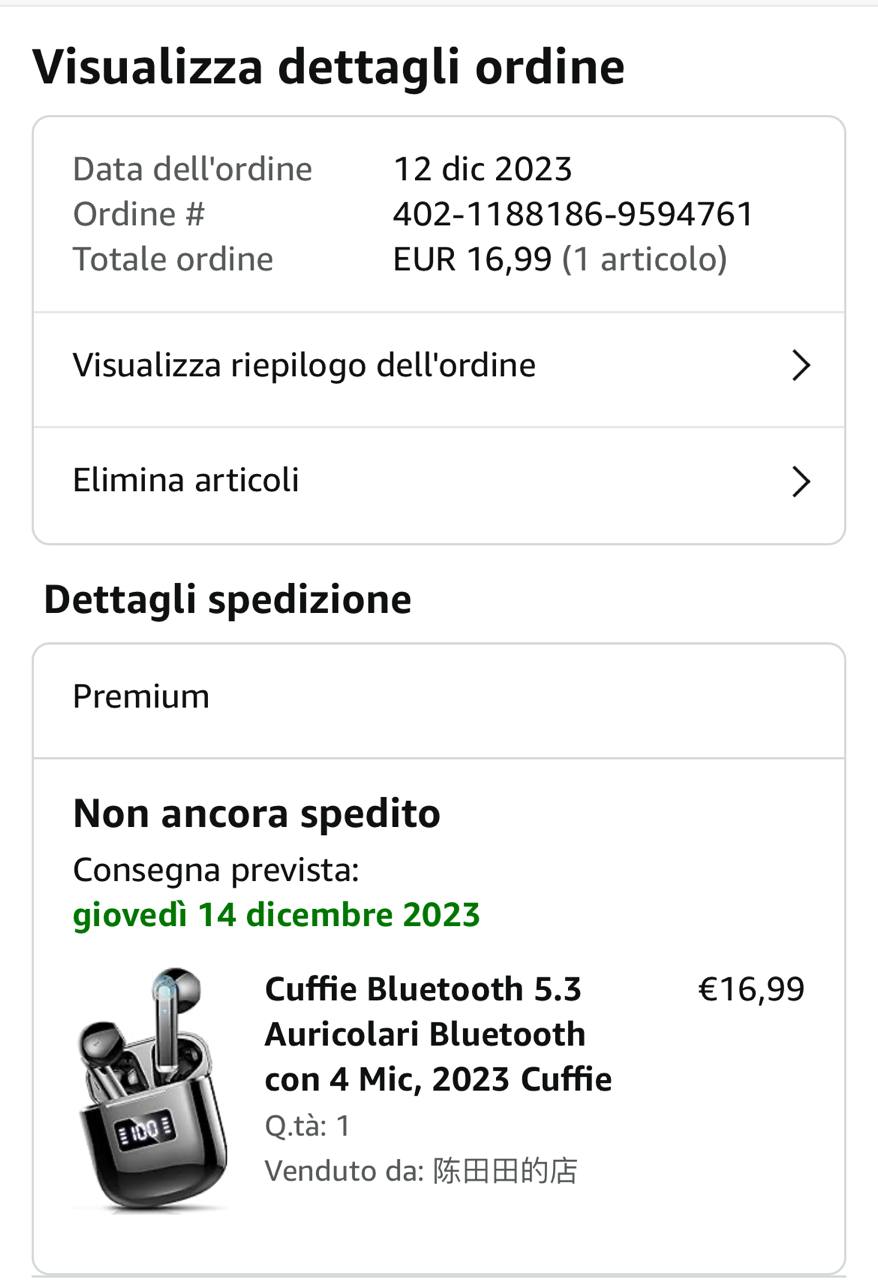Tap the order total EUR 16,99

pyautogui.click(x=472, y=259)
